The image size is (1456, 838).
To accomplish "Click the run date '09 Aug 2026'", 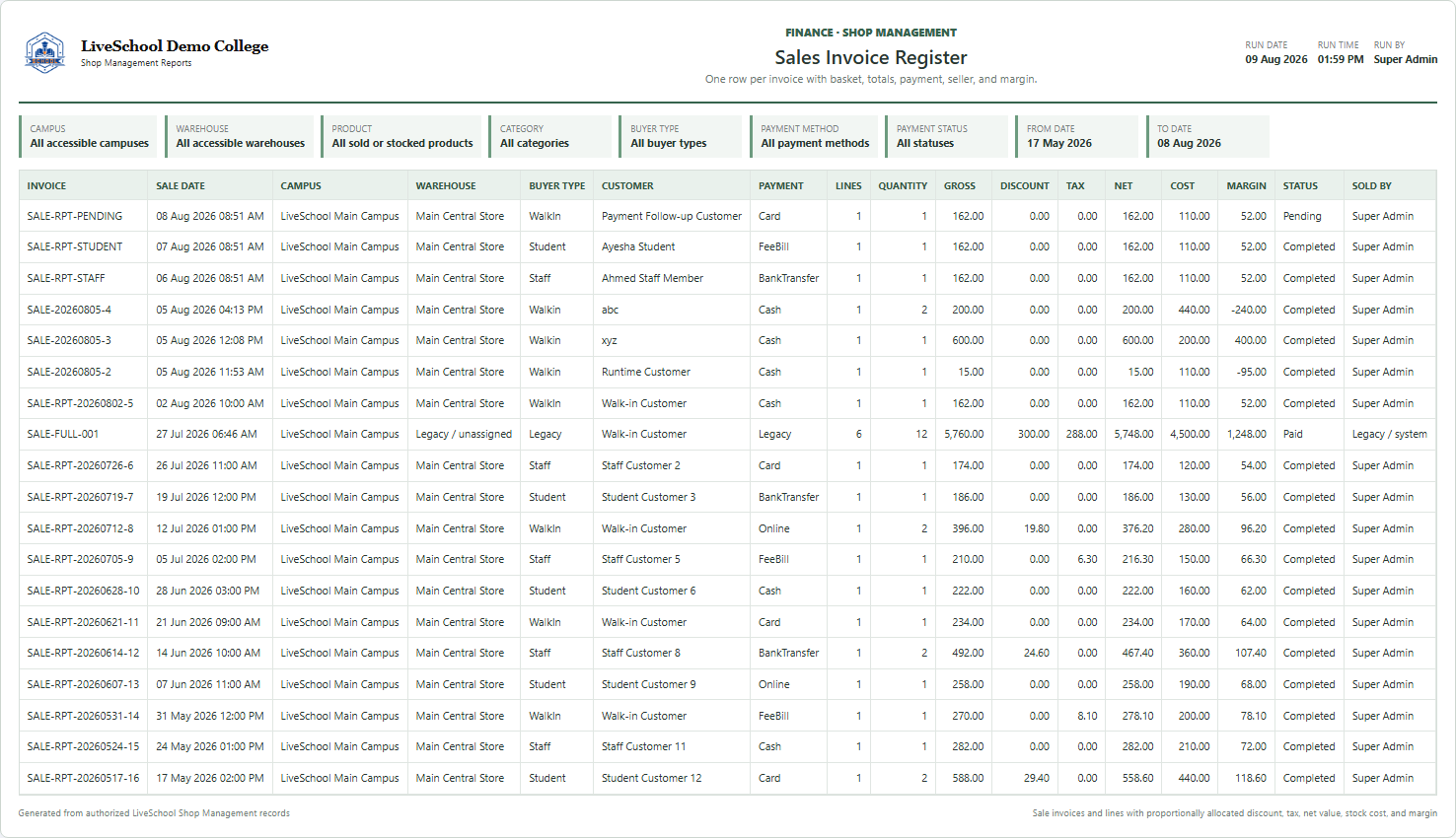I will coord(1275,59).
